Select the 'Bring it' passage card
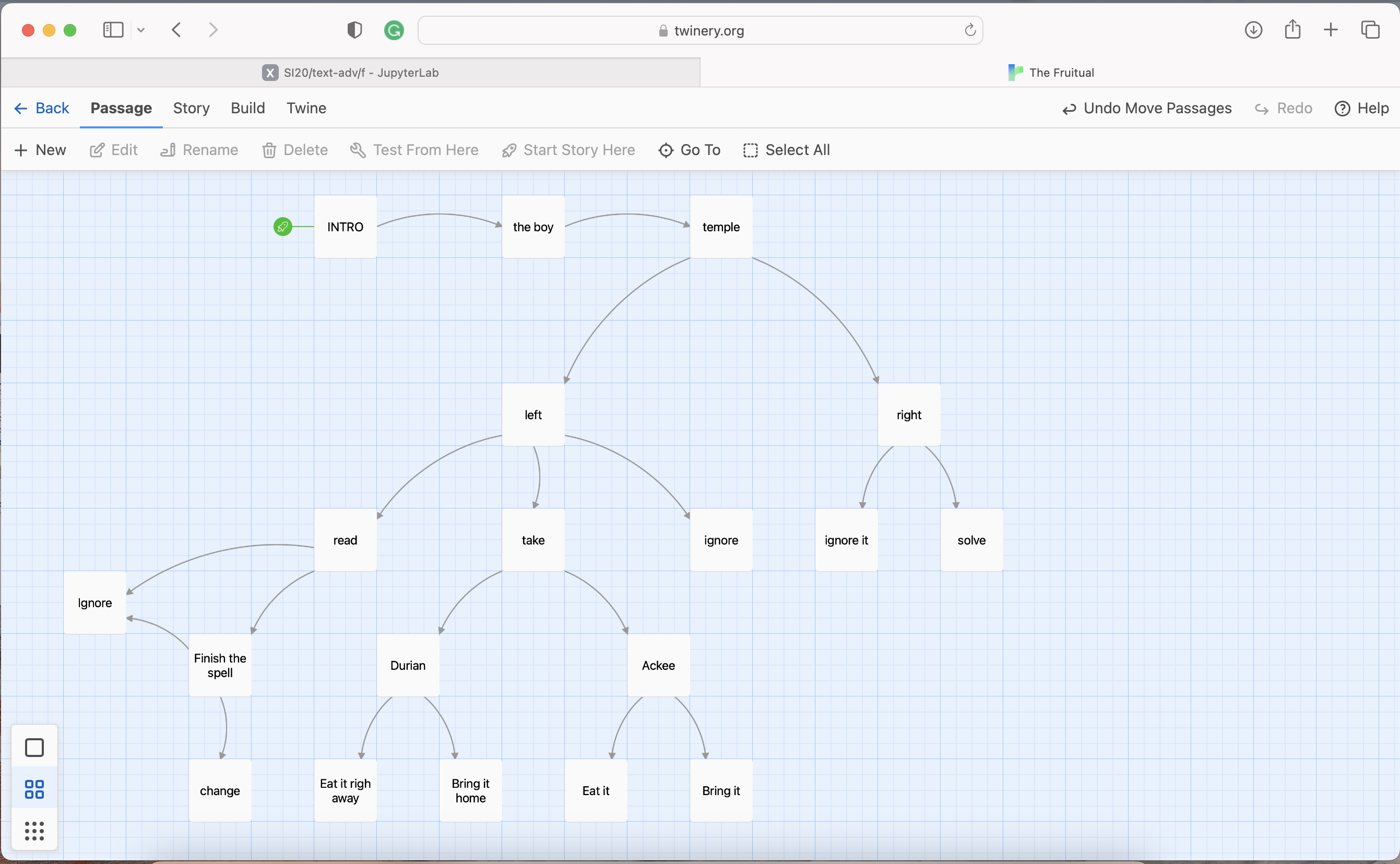This screenshot has height=864, width=1400. tap(721, 791)
